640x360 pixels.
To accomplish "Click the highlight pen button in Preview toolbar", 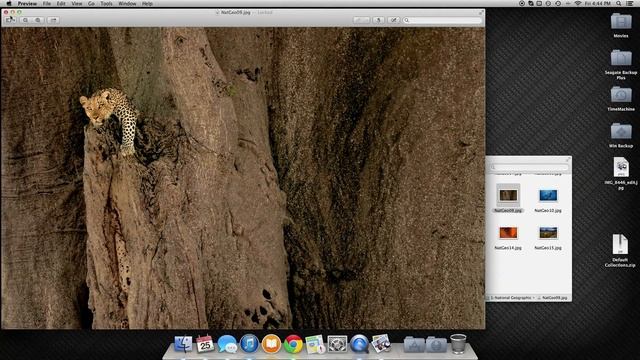I will coord(361,20).
